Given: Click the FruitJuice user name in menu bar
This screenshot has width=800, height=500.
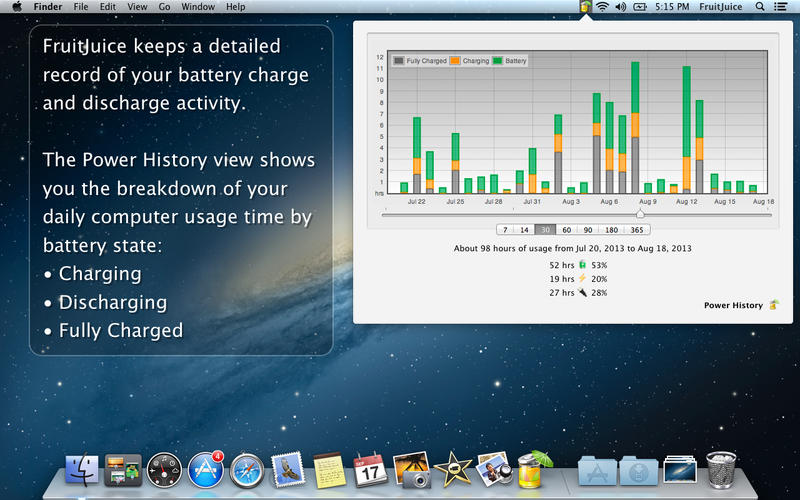Looking at the screenshot, I should click(x=720, y=7).
